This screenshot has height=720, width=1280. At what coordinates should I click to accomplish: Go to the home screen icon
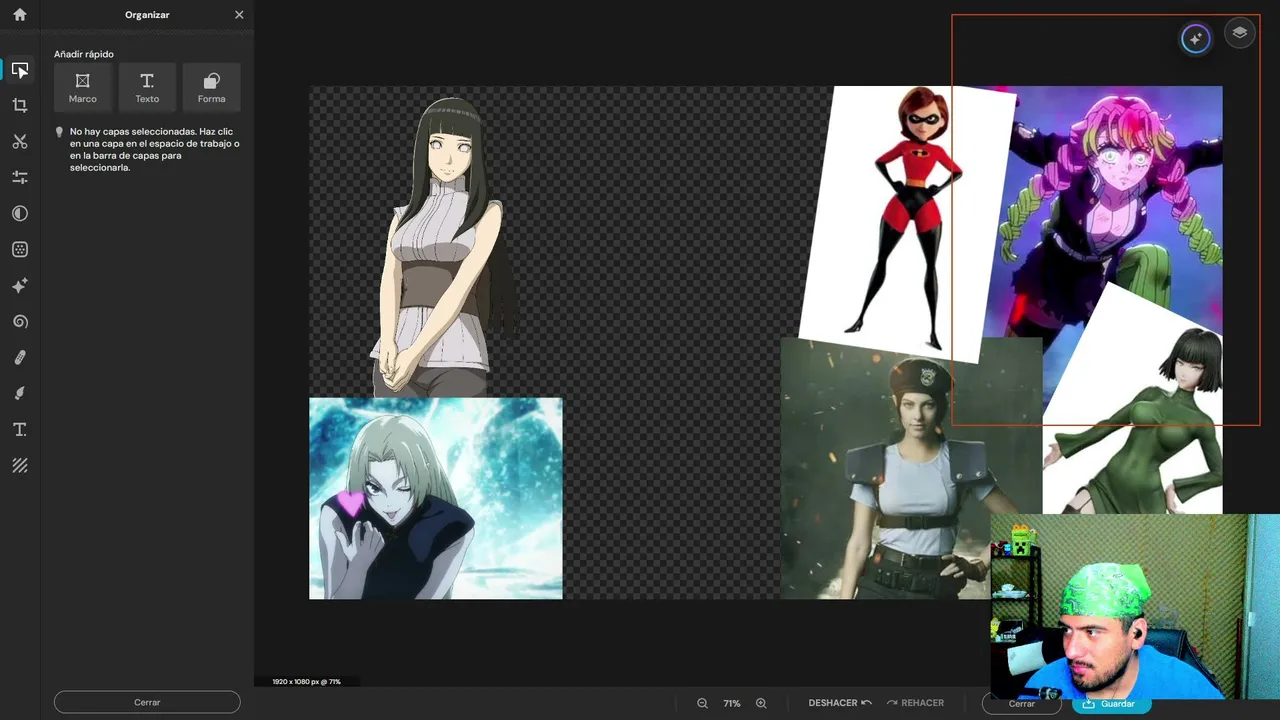(x=20, y=15)
